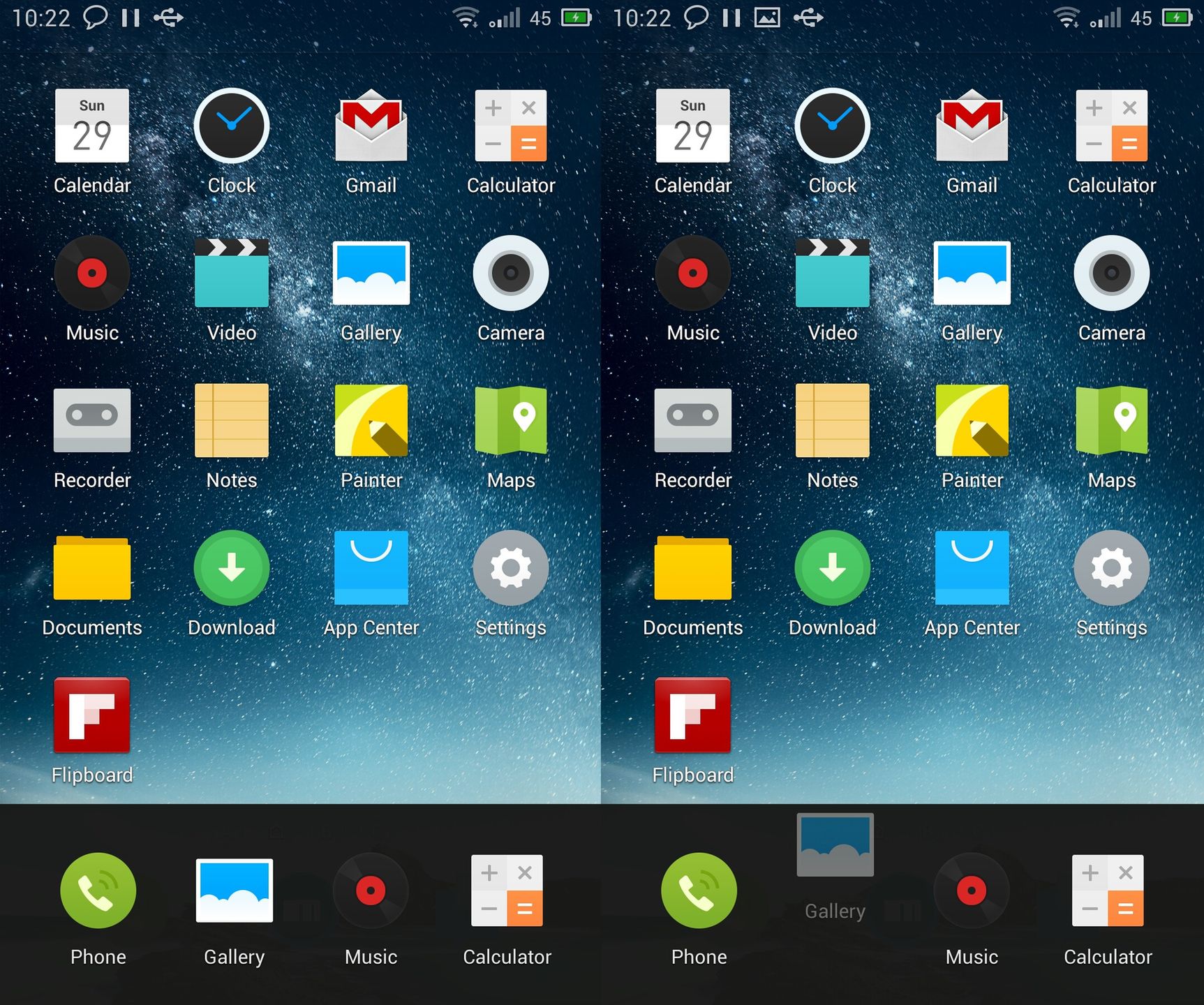Open Settings on the left screen

coord(511,567)
